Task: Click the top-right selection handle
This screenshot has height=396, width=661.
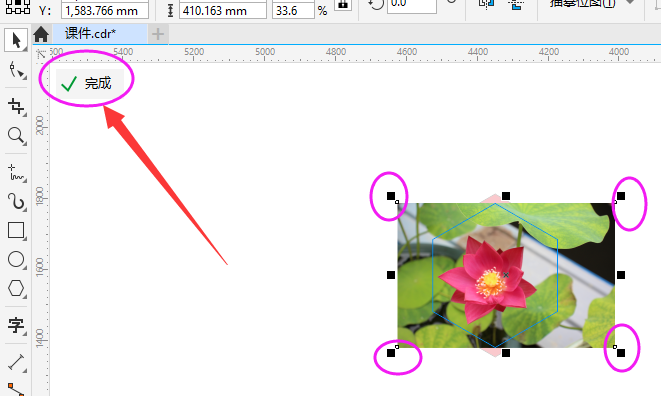Action: [621, 196]
